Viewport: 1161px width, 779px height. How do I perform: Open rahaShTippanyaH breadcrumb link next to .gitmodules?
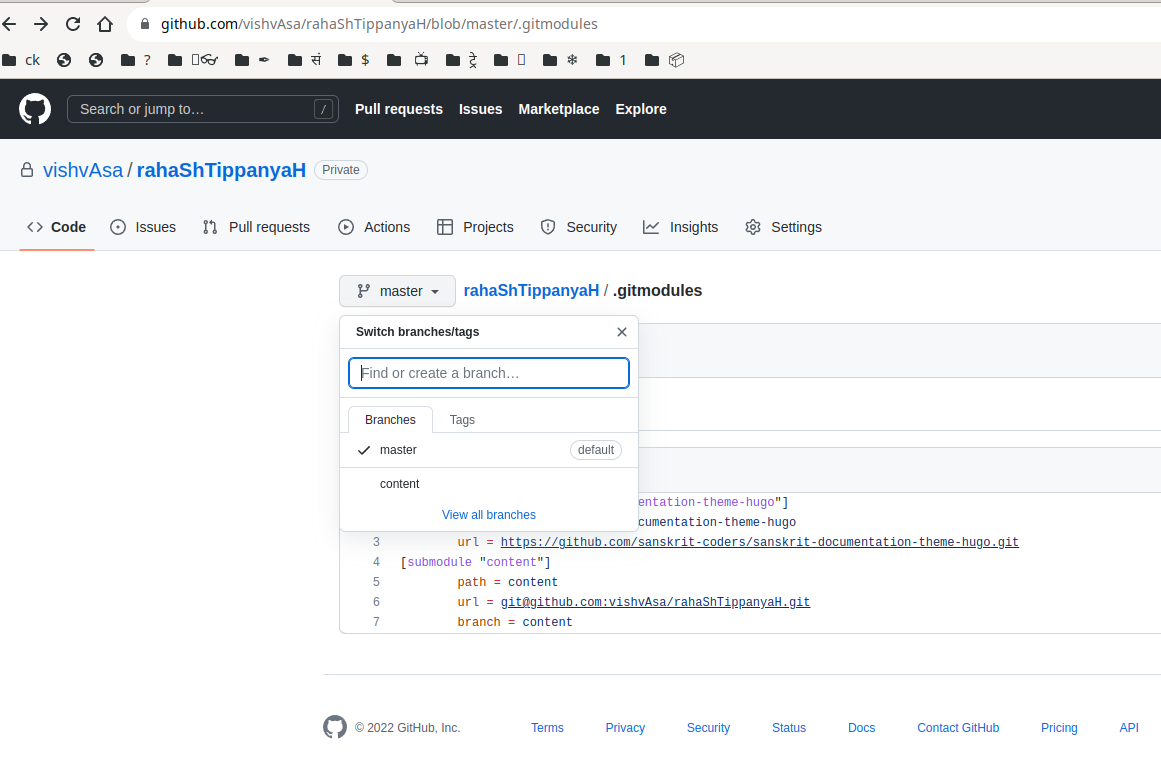tap(531, 290)
